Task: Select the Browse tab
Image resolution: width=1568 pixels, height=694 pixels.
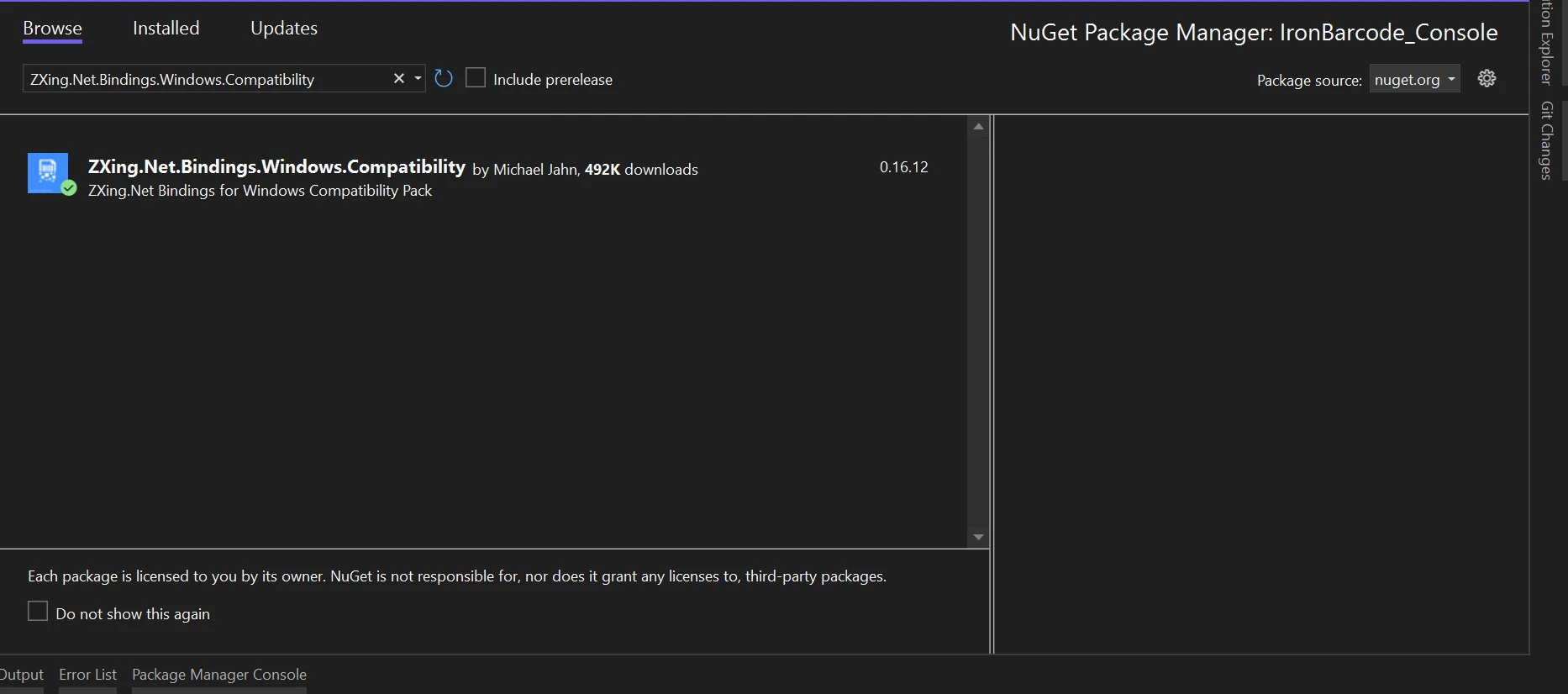Action: 52,29
